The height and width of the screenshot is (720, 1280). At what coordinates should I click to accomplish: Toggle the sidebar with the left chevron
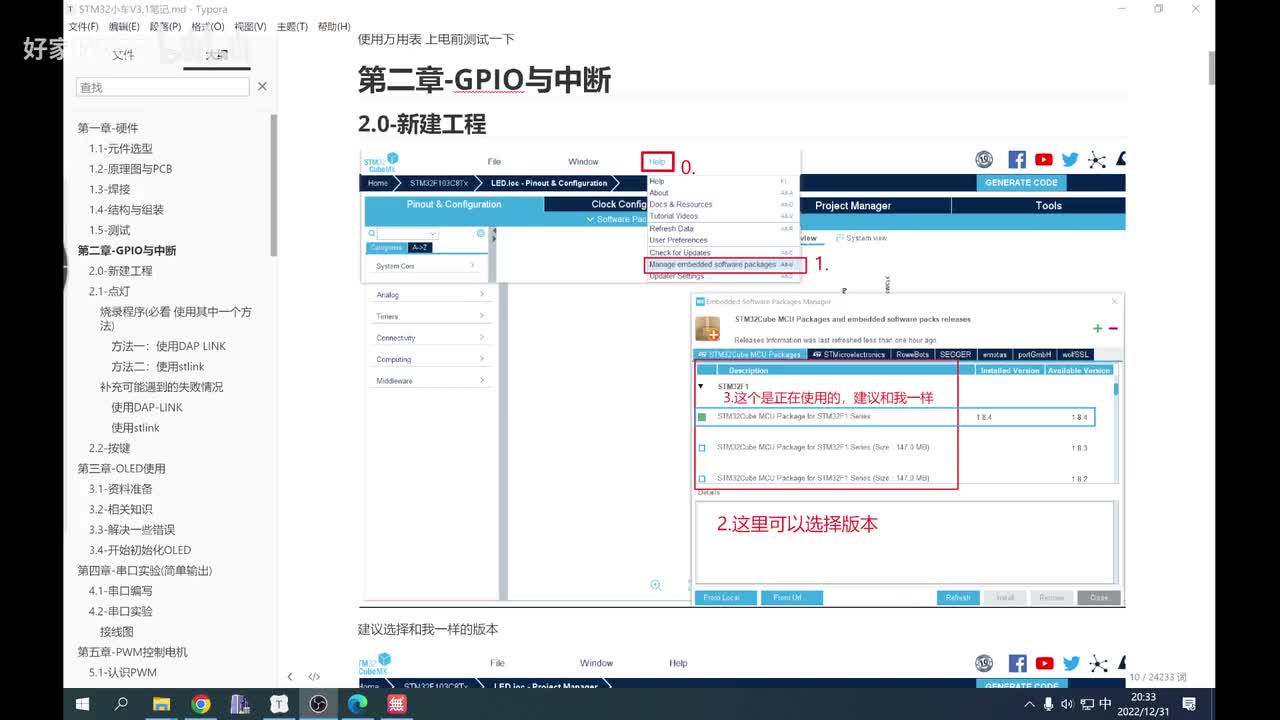point(290,677)
